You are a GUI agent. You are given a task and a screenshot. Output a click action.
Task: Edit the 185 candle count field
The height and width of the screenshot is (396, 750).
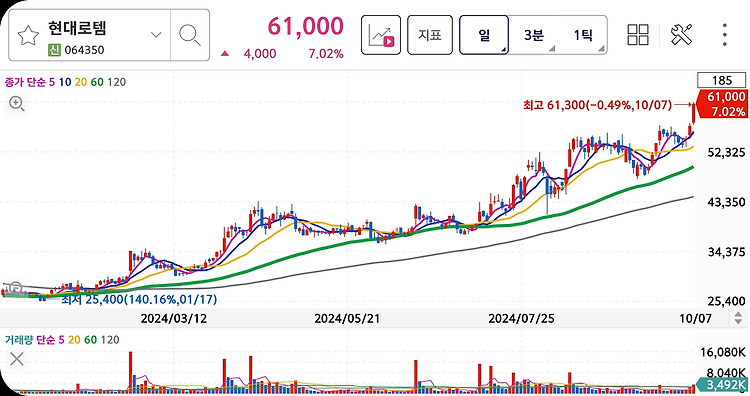click(x=721, y=80)
